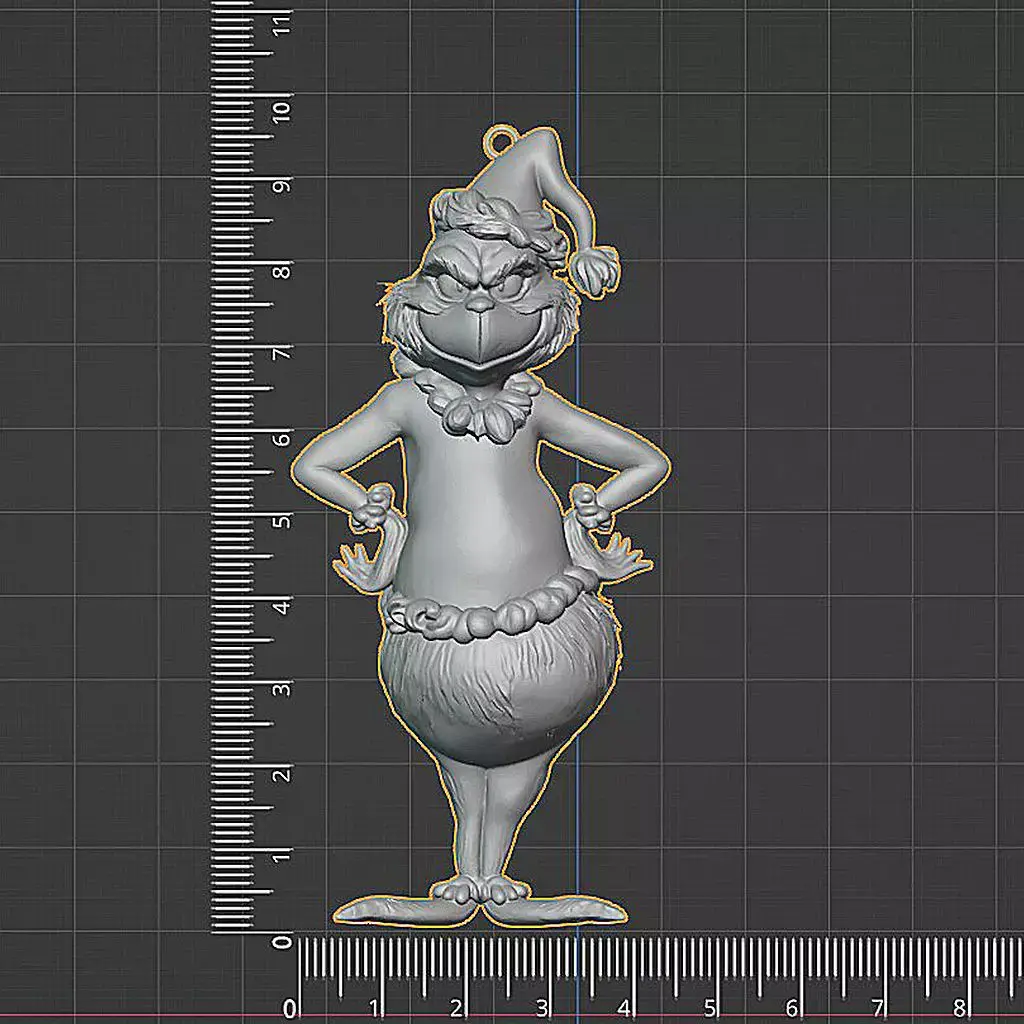Click the "8" label on the vertical ruler
This screenshot has width=1024, height=1024.
(281, 270)
